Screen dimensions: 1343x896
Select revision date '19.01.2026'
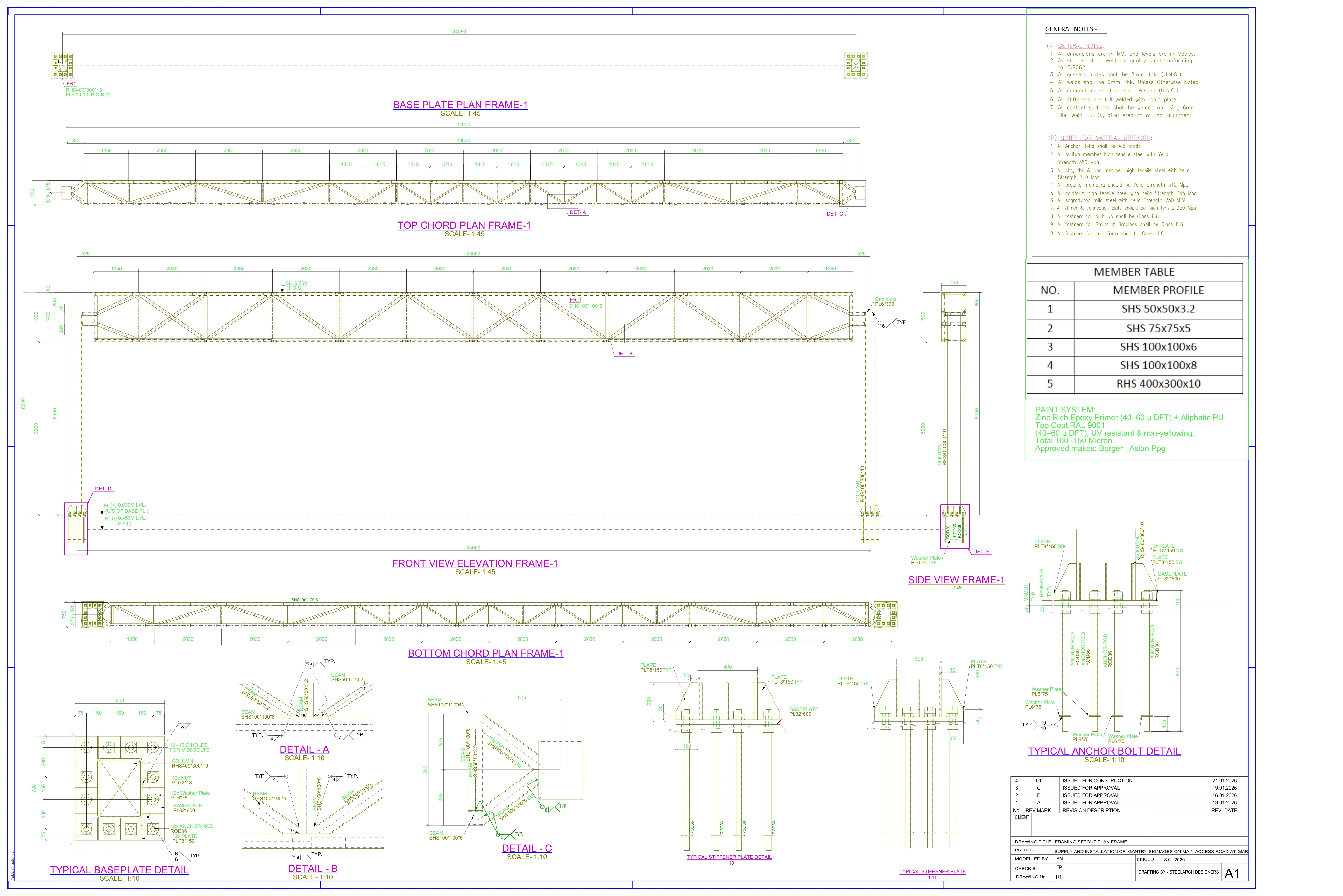tap(1224, 788)
